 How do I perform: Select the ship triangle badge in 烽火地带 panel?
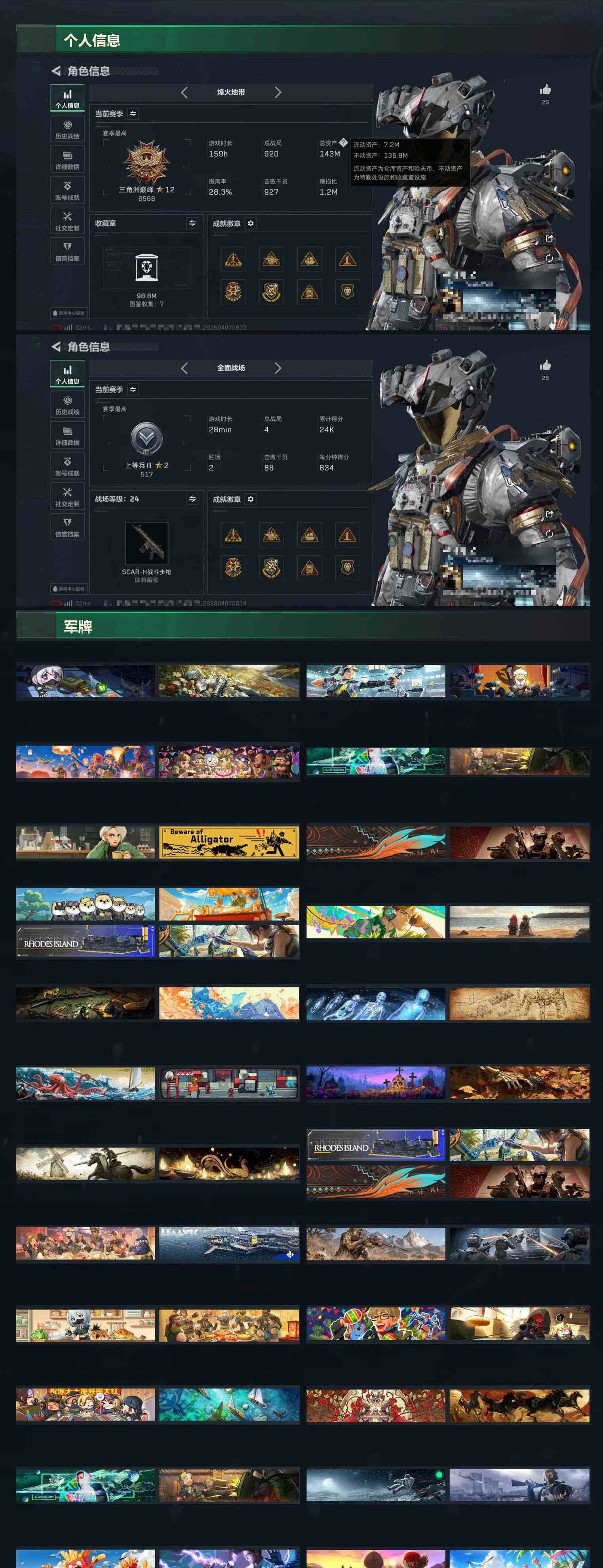309,260
